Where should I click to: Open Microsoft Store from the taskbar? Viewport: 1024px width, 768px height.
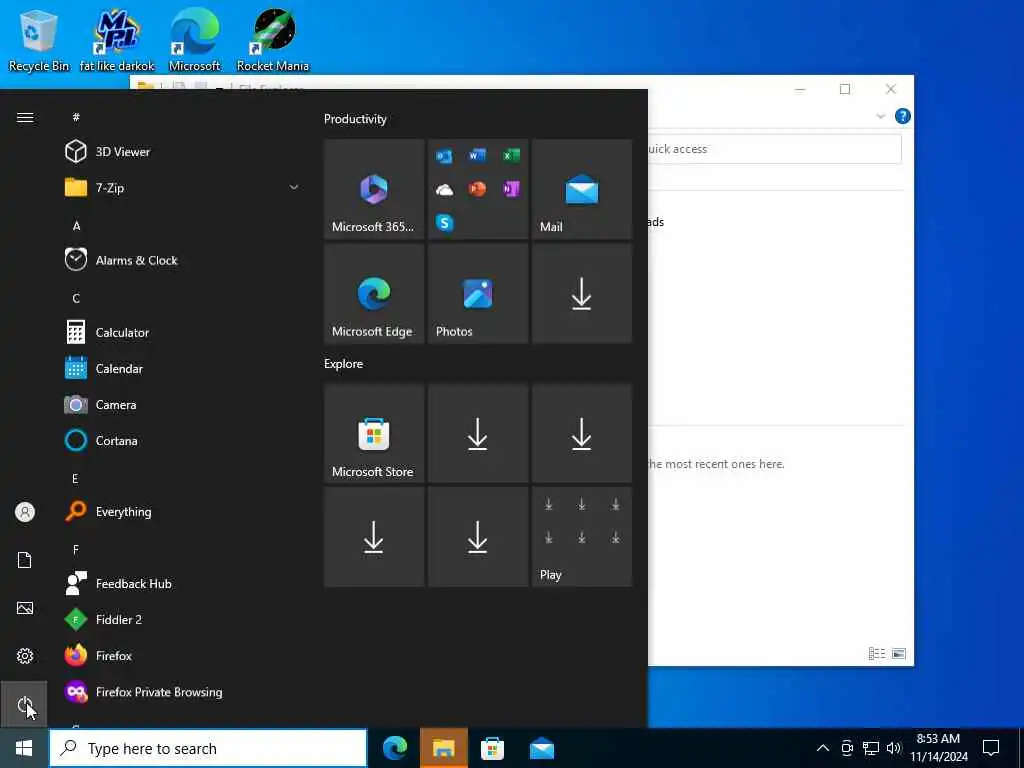click(492, 748)
